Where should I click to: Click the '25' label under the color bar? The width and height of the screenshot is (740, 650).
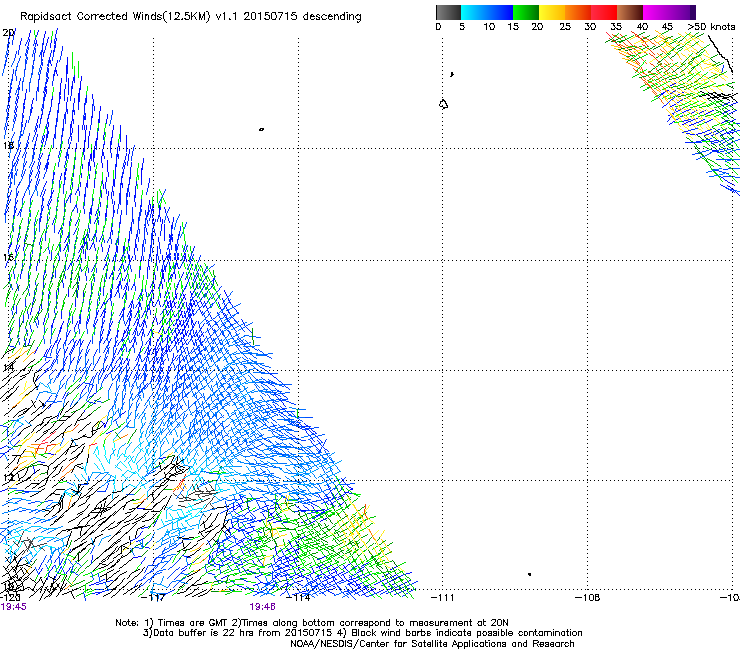565,27
